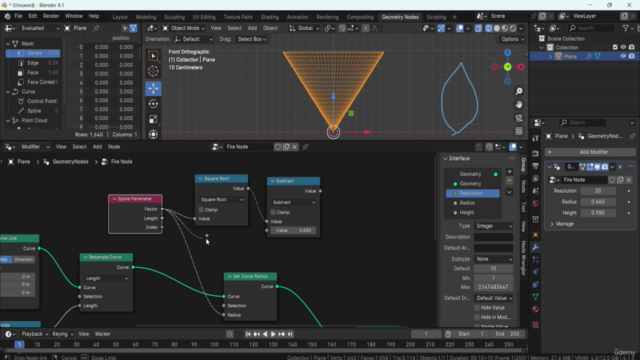The width and height of the screenshot is (640, 360).
Task: Activate the Rotate tool in viewport
Action: pyautogui.click(x=153, y=104)
